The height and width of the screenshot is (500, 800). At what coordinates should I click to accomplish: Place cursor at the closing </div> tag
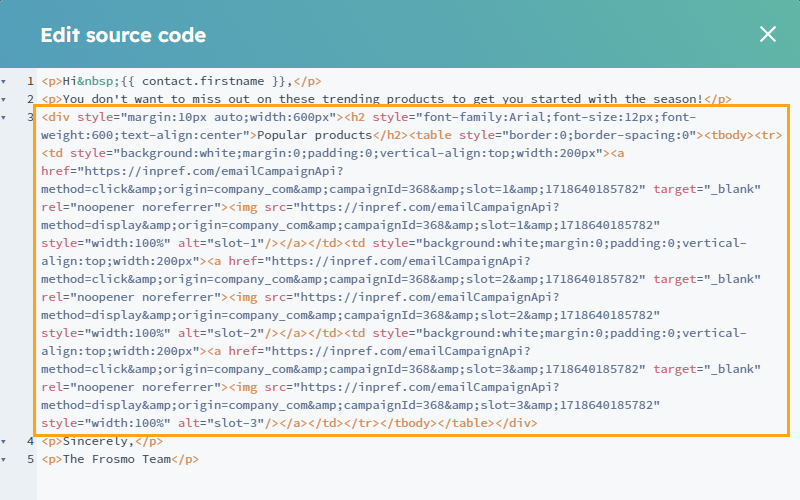(517, 423)
